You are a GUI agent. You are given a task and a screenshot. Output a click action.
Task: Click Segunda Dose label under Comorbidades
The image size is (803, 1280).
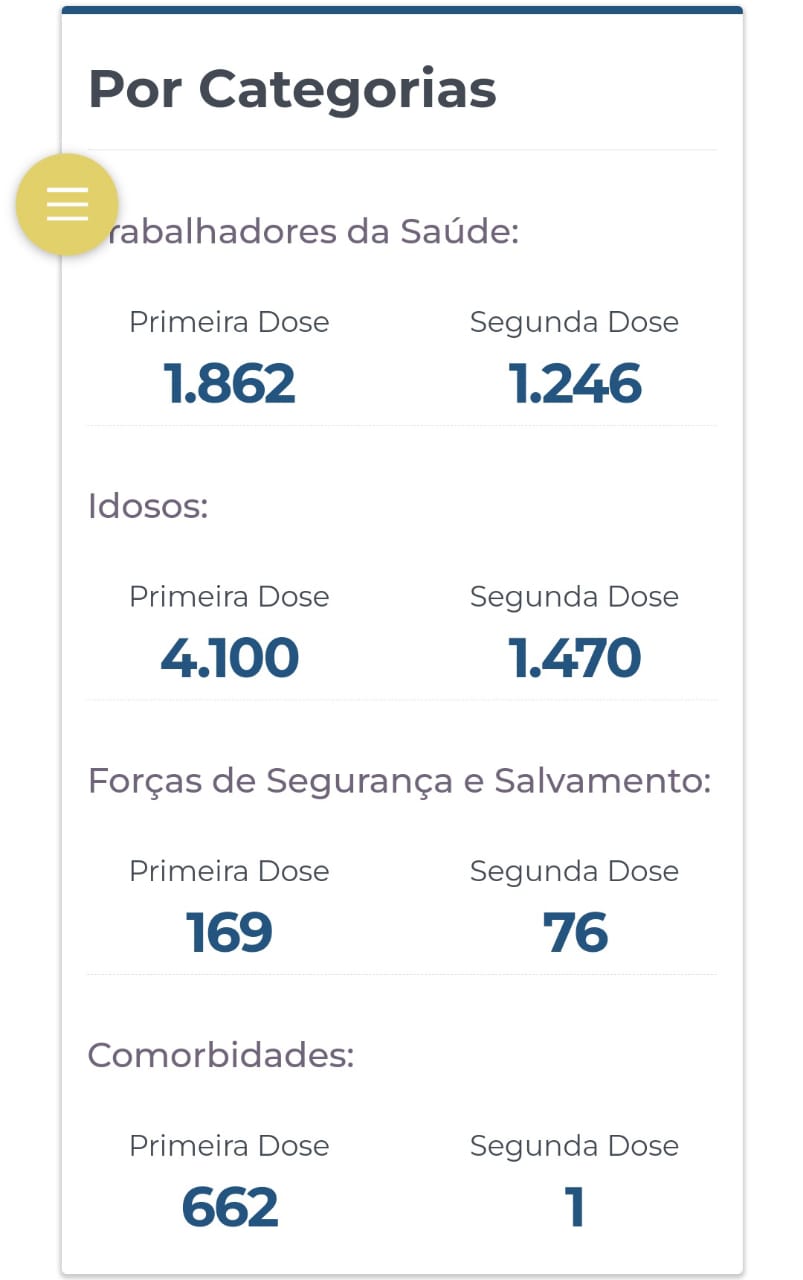pyautogui.click(x=575, y=1146)
